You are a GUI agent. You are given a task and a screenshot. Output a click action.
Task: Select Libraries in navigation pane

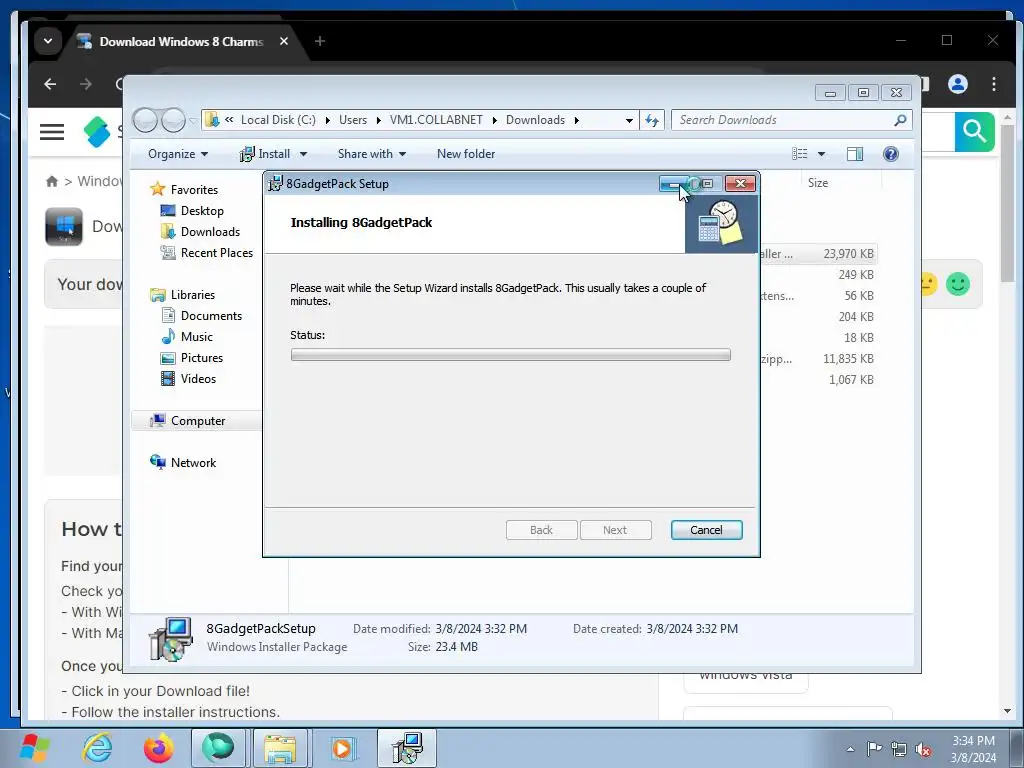193,295
